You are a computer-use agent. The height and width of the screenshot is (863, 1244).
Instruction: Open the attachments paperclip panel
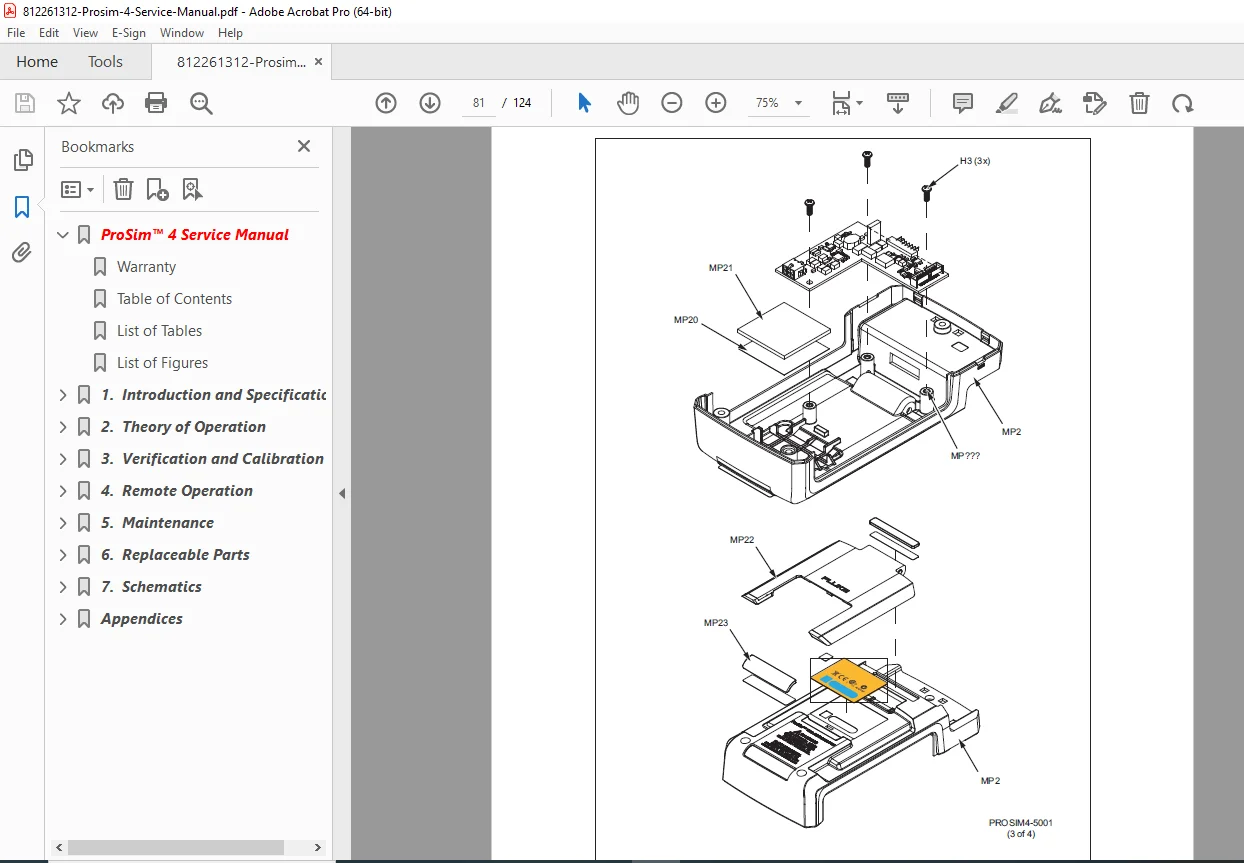click(x=22, y=253)
